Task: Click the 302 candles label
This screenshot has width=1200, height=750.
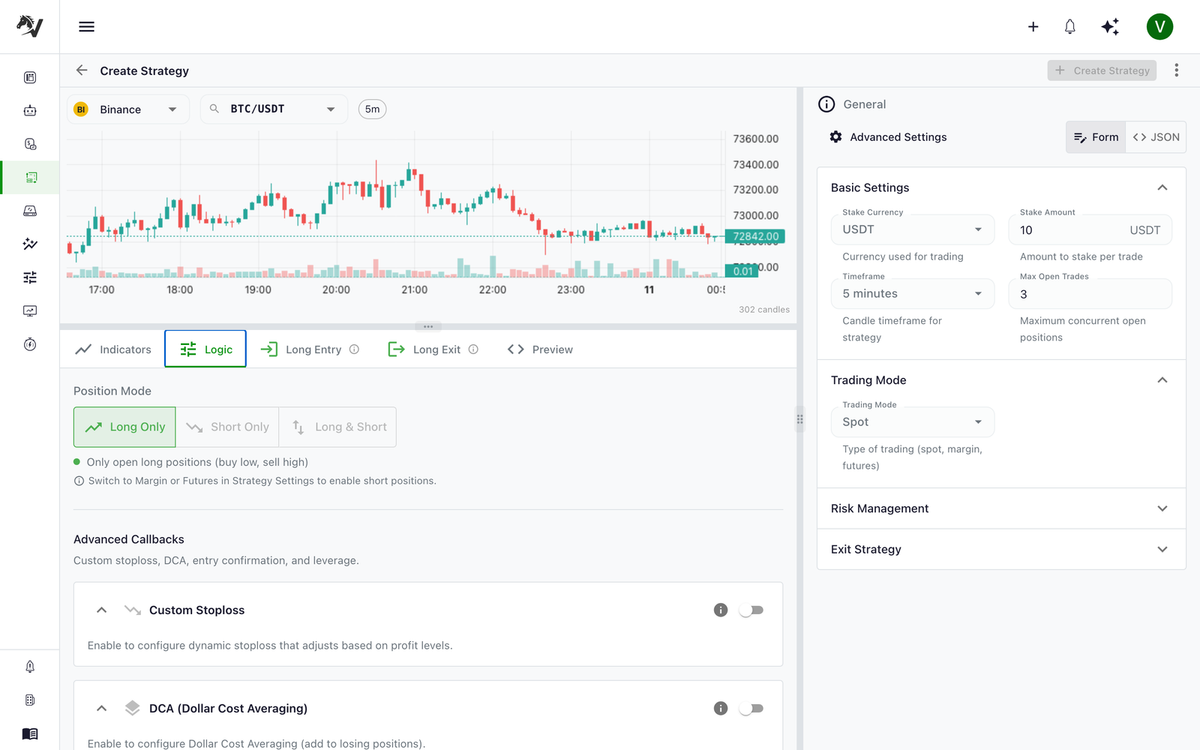Action: click(x=764, y=310)
